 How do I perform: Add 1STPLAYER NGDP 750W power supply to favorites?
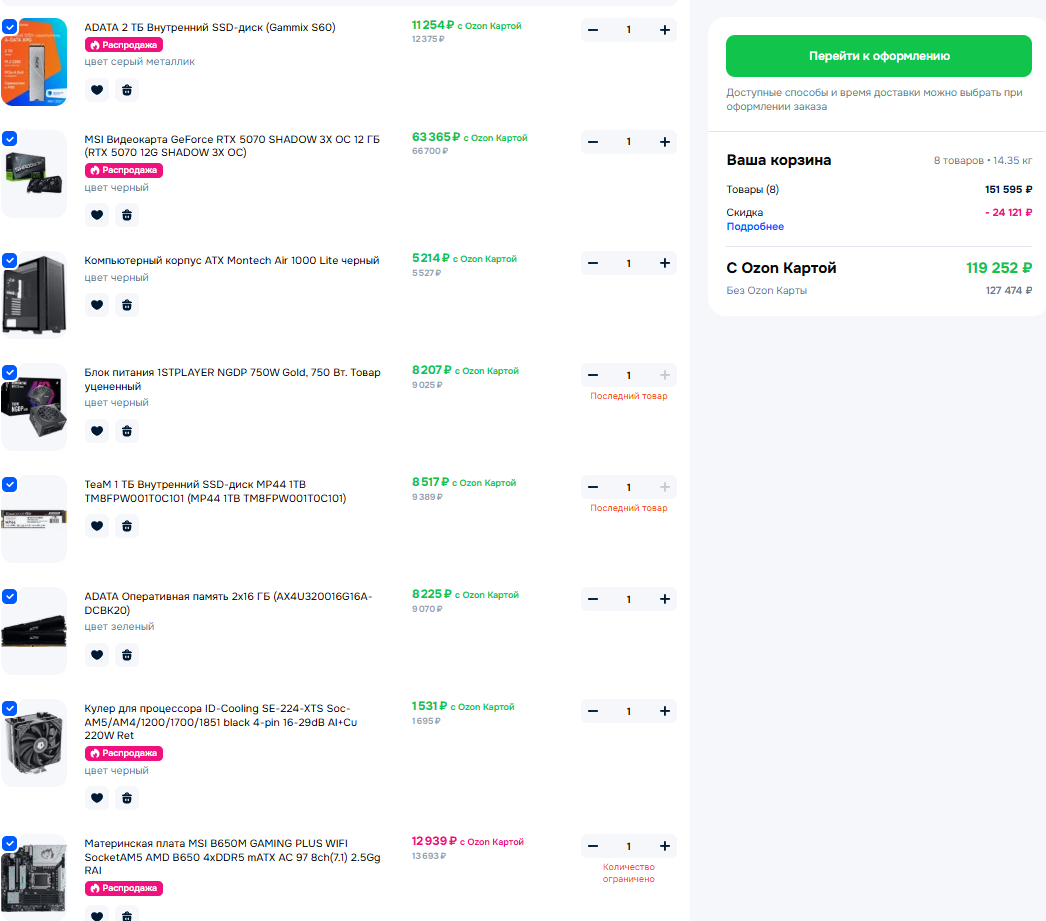97,431
